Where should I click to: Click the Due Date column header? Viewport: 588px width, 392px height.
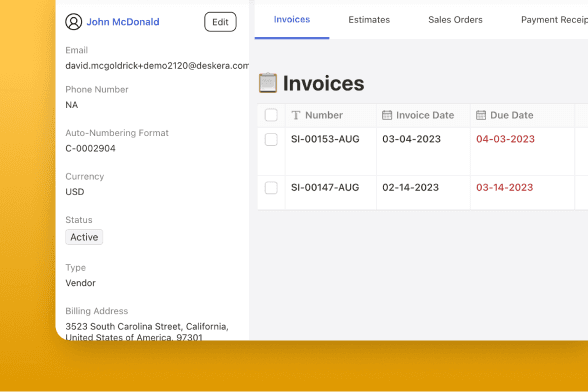click(522, 115)
